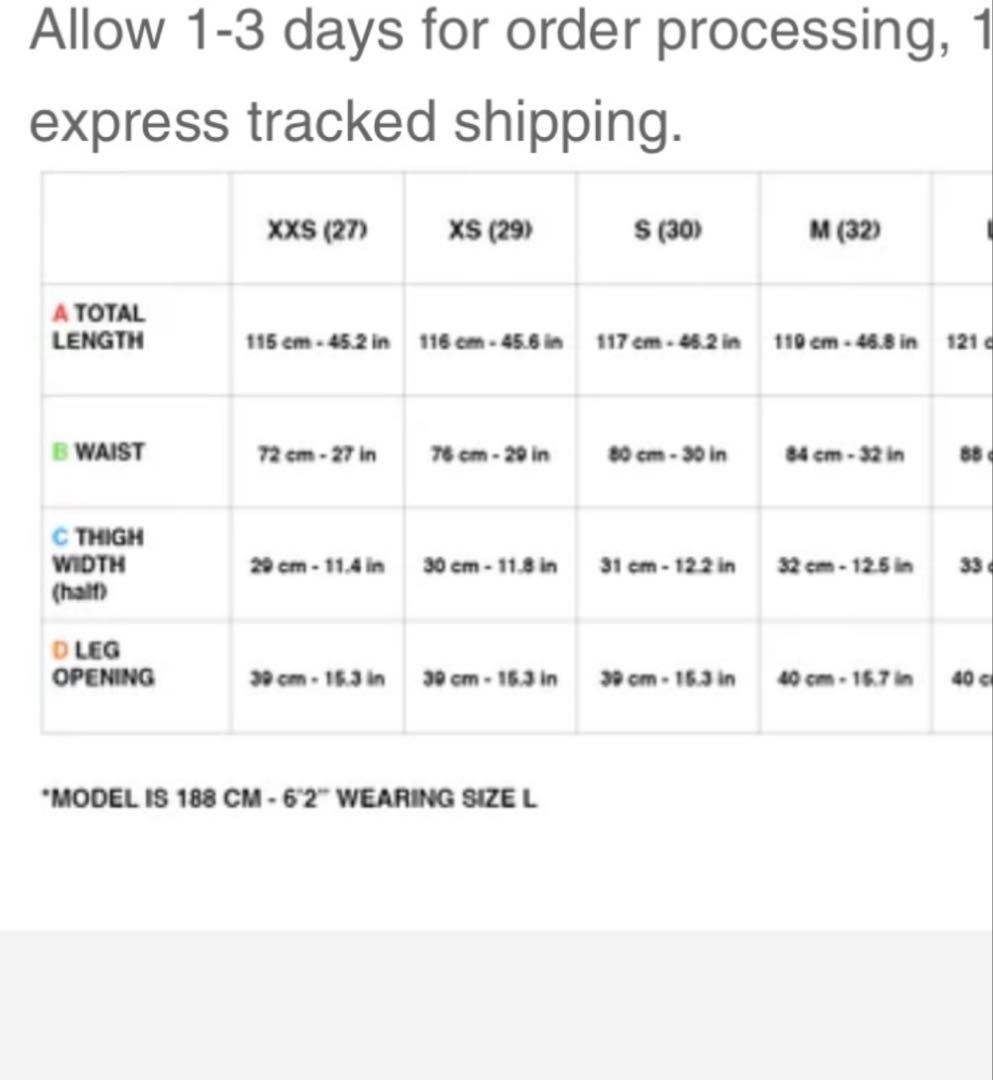The image size is (993, 1080).
Task: Click the model is 188 cm note text
Action: tap(288, 799)
